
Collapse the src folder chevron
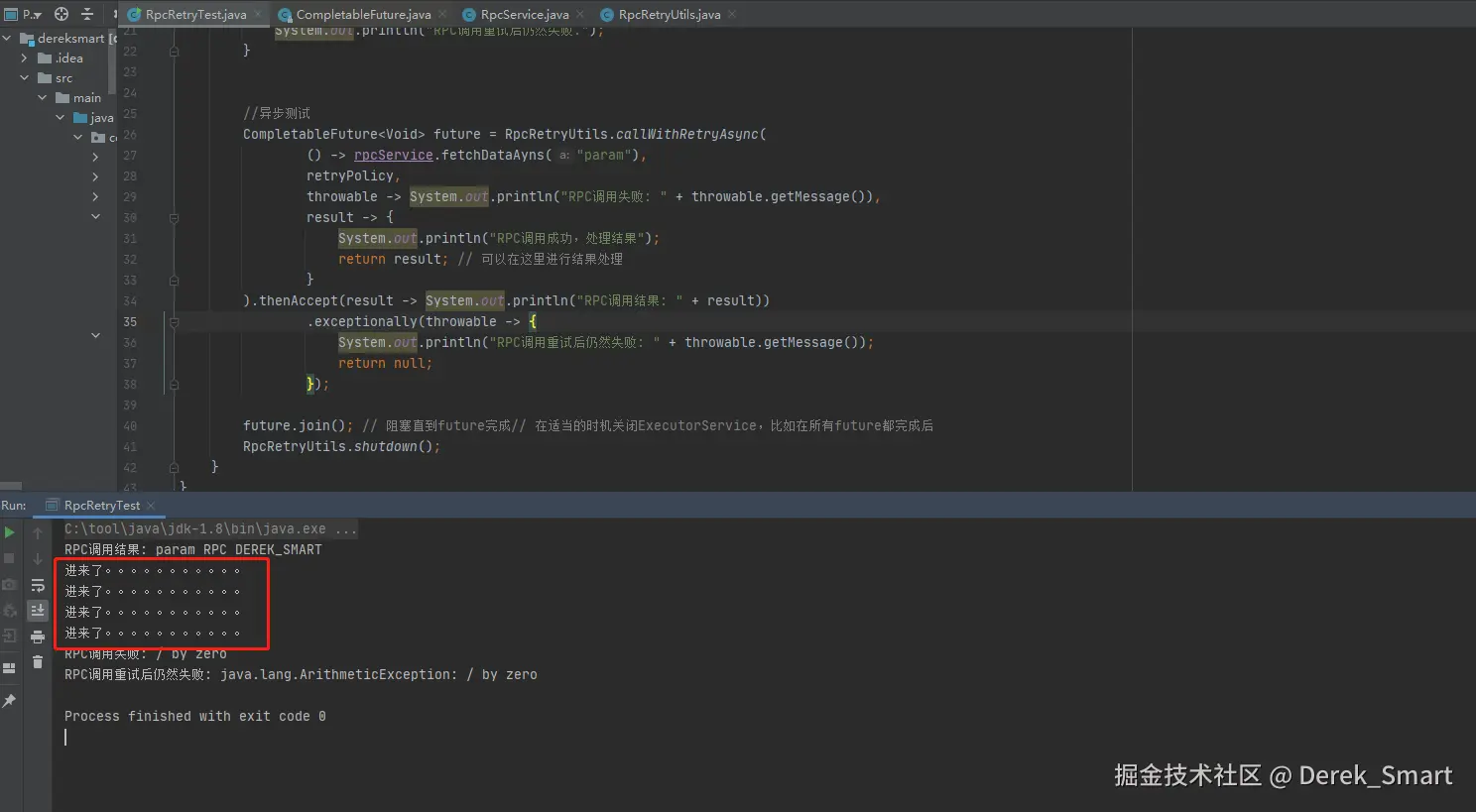25,78
